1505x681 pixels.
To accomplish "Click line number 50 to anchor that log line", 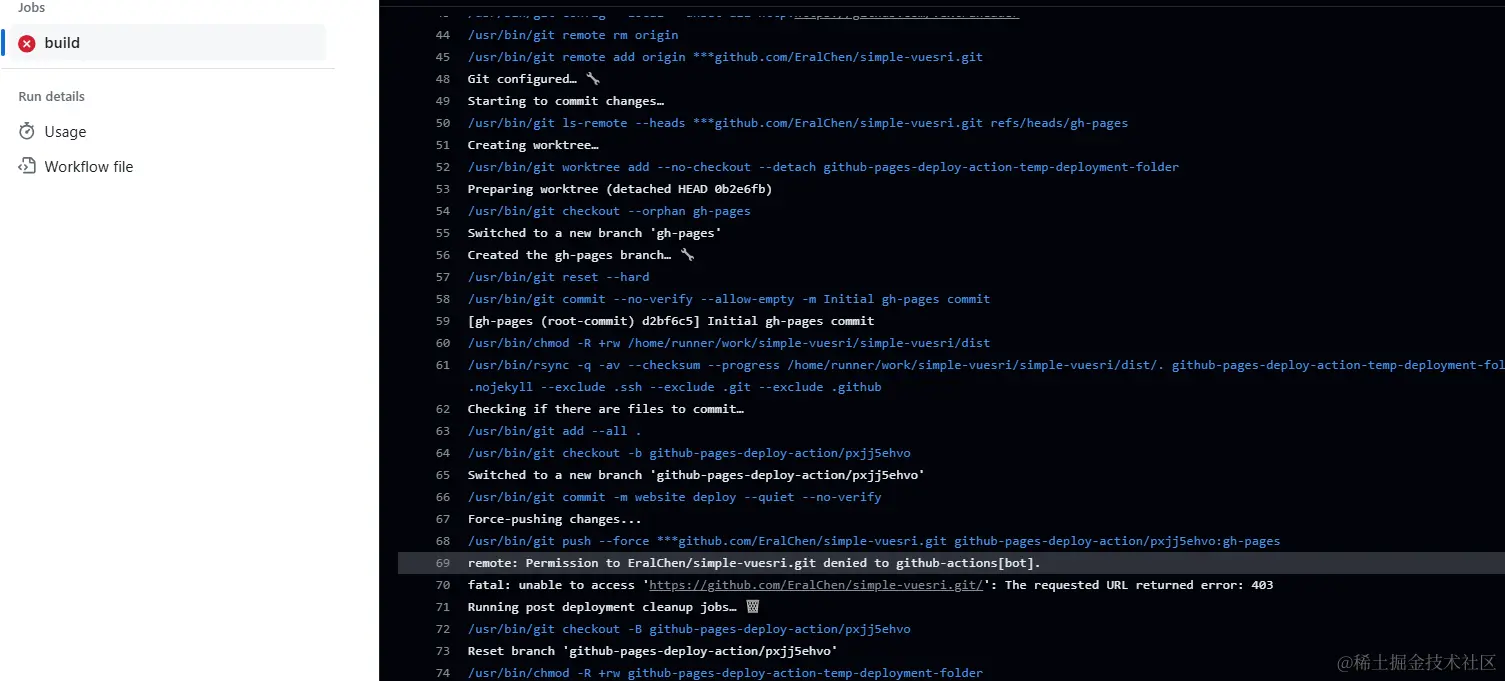I will [x=442, y=122].
